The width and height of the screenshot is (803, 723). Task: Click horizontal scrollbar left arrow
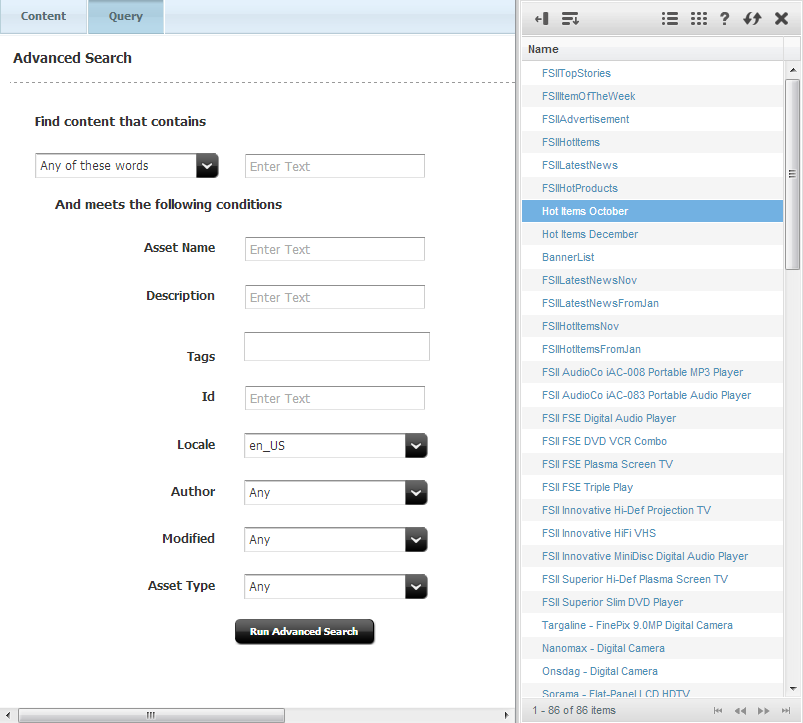[8, 715]
